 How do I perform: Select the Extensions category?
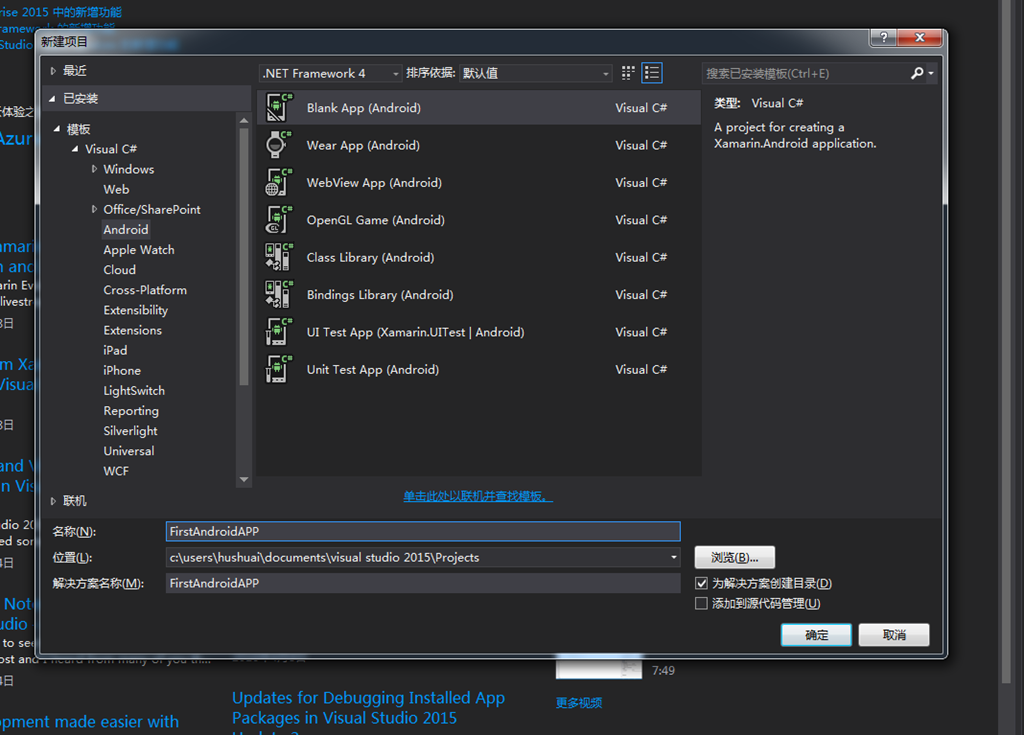point(133,330)
